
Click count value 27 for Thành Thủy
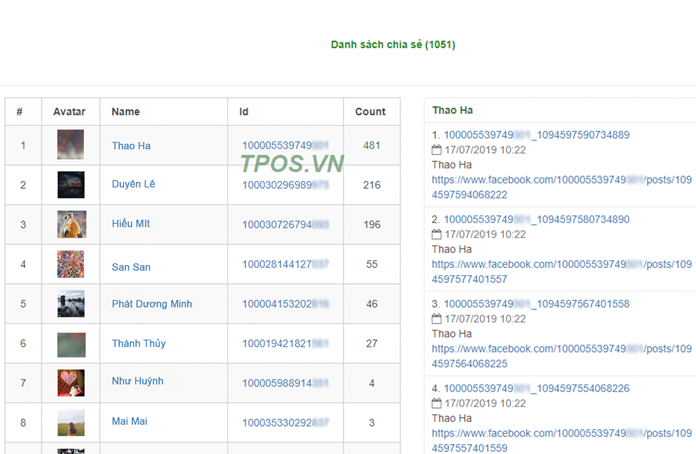(372, 343)
